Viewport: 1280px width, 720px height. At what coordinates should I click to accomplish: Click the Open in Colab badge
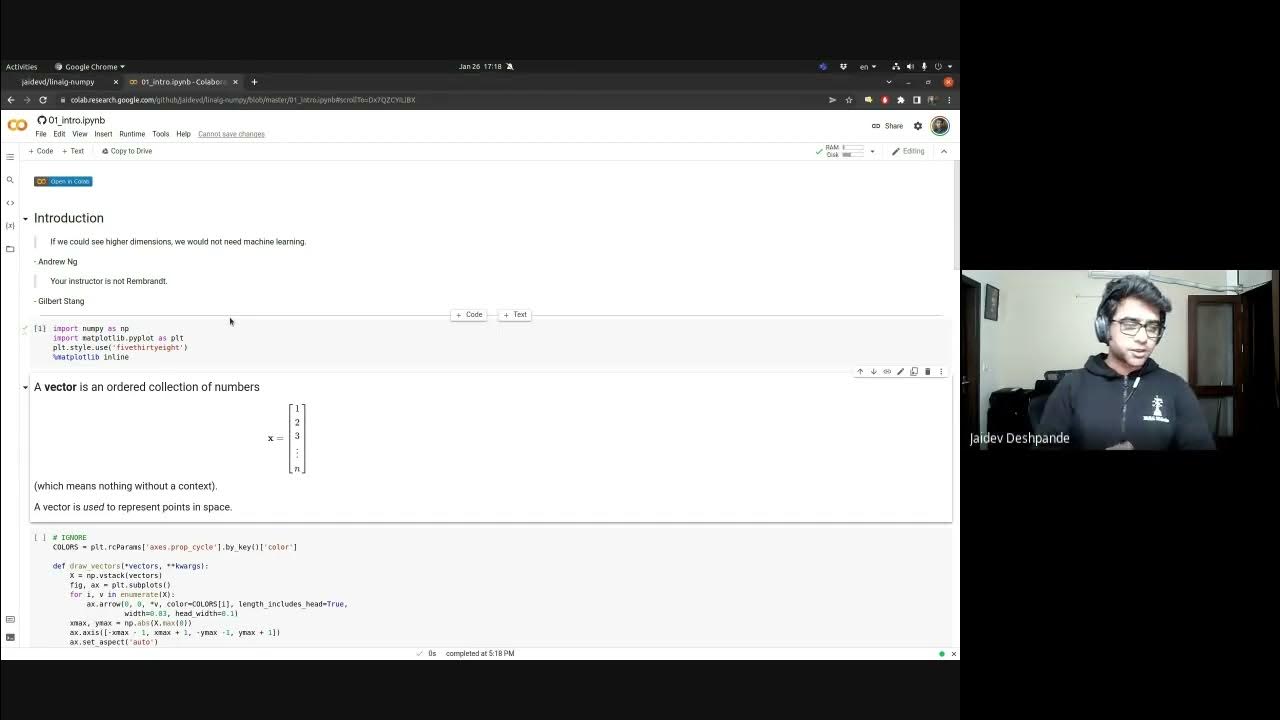63,181
